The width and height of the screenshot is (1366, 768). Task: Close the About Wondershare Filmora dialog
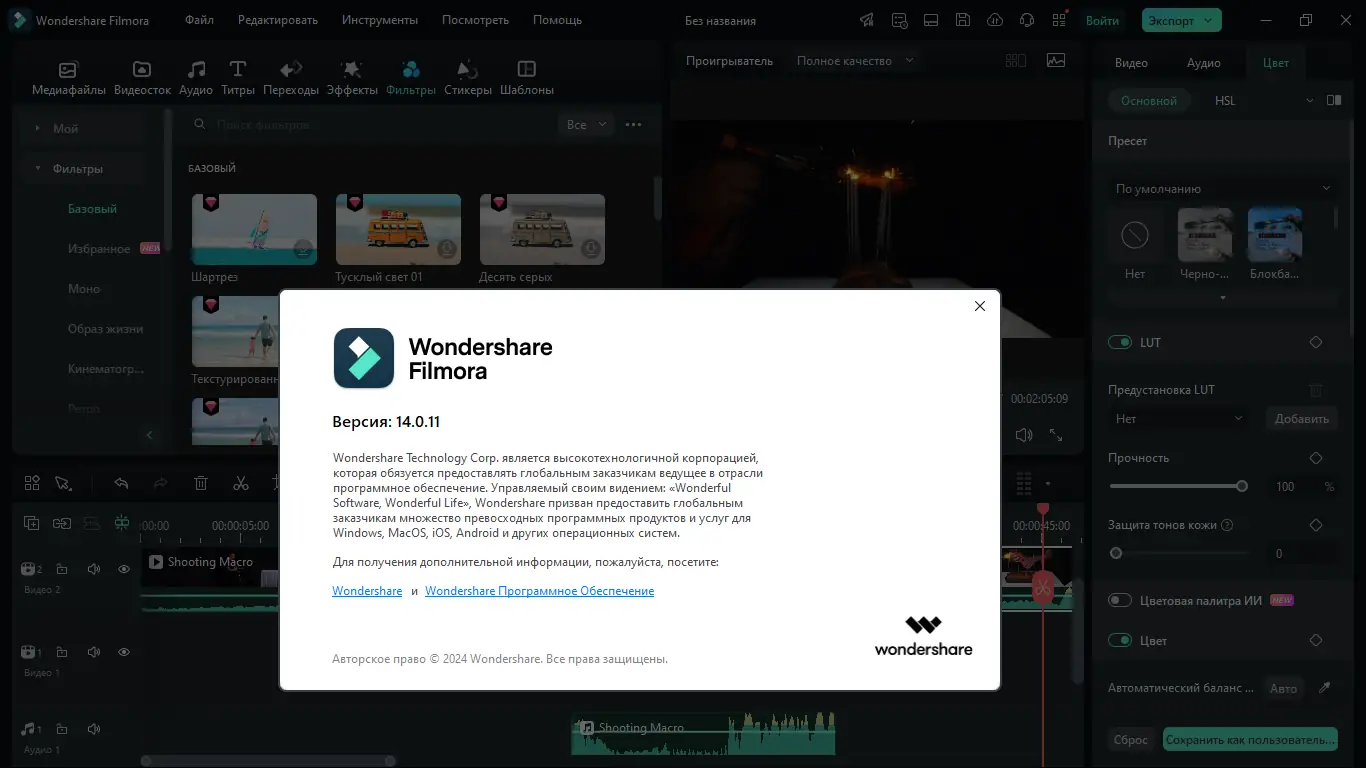980,306
